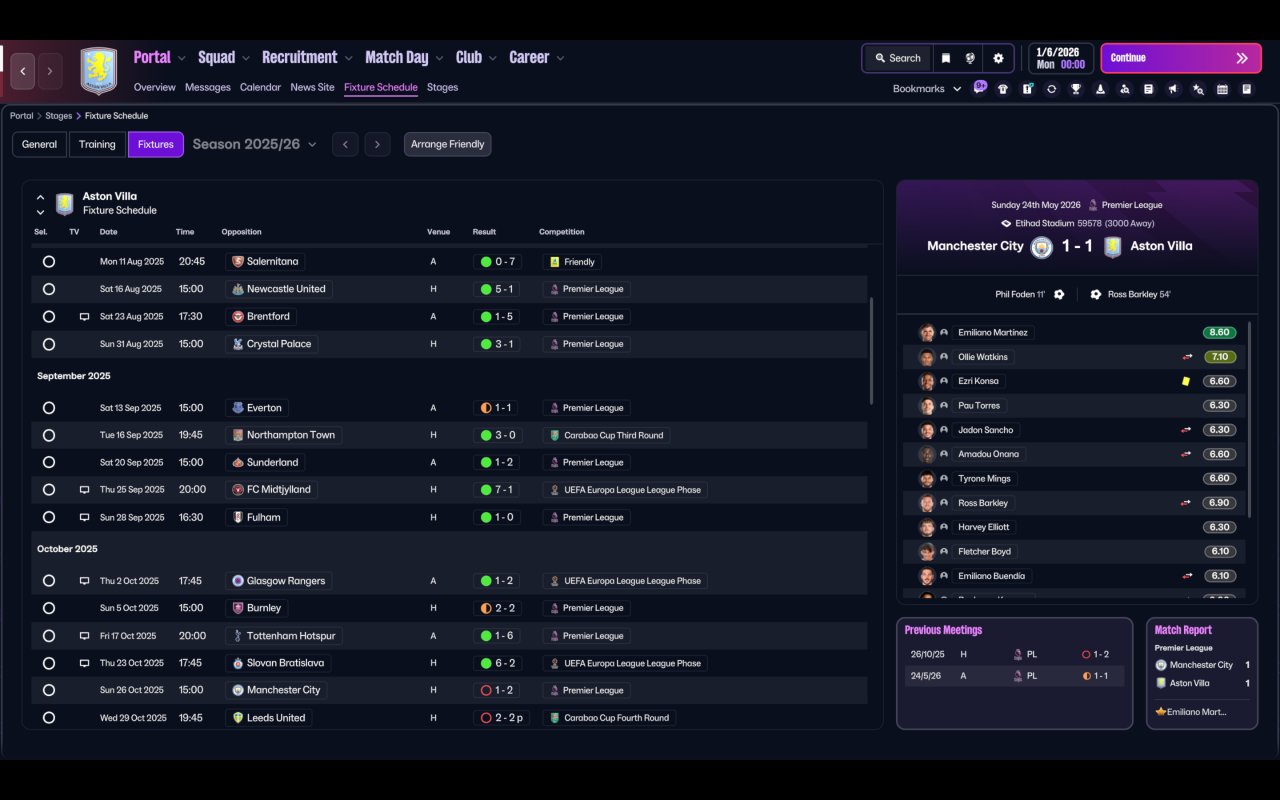Open the training cone bookmark icon
The width and height of the screenshot is (1280, 800).
tap(1100, 89)
